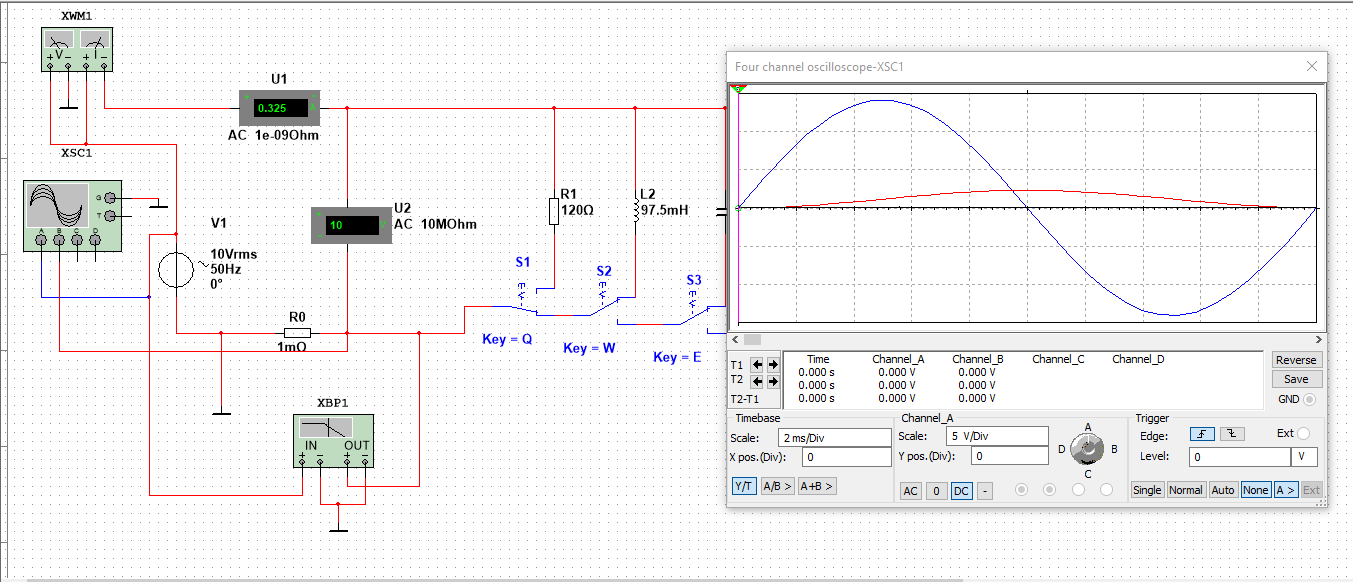Screen dimensions: 1353x582
Task: Select the ground symbol below the wattmeter
Action: pyautogui.click(x=68, y=104)
